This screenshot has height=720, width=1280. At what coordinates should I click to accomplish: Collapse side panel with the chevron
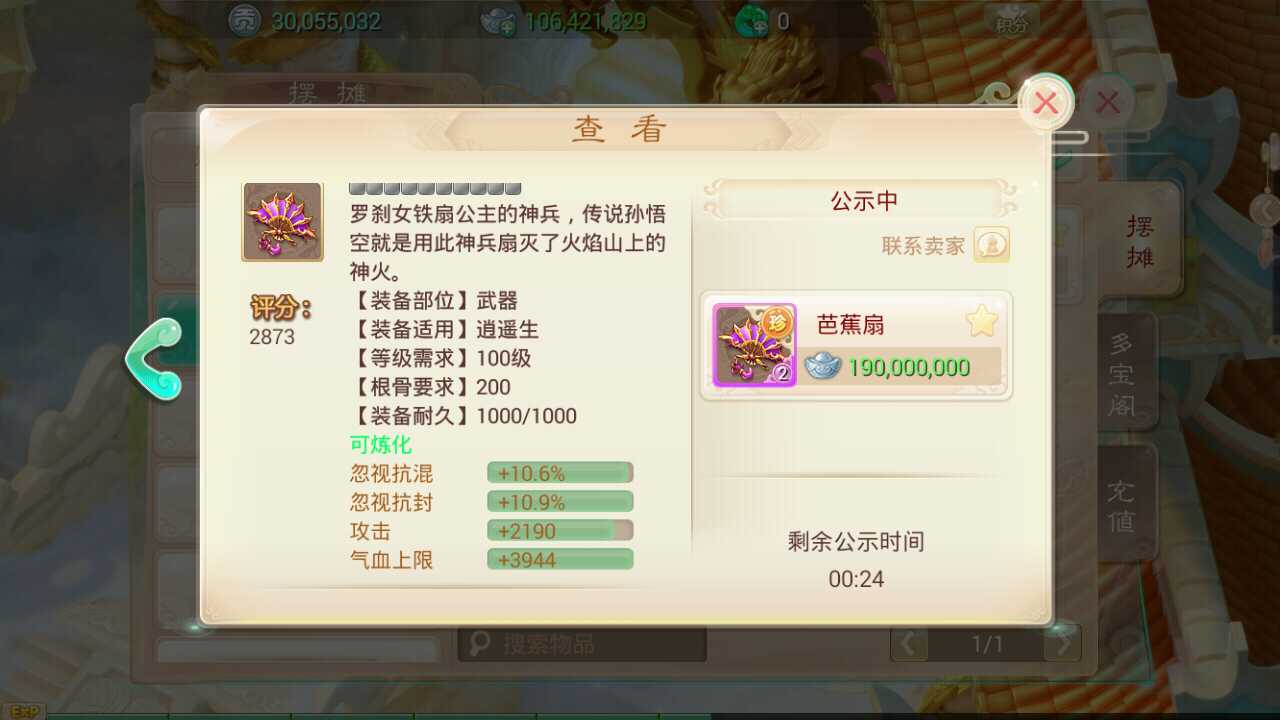pyautogui.click(x=1266, y=209)
